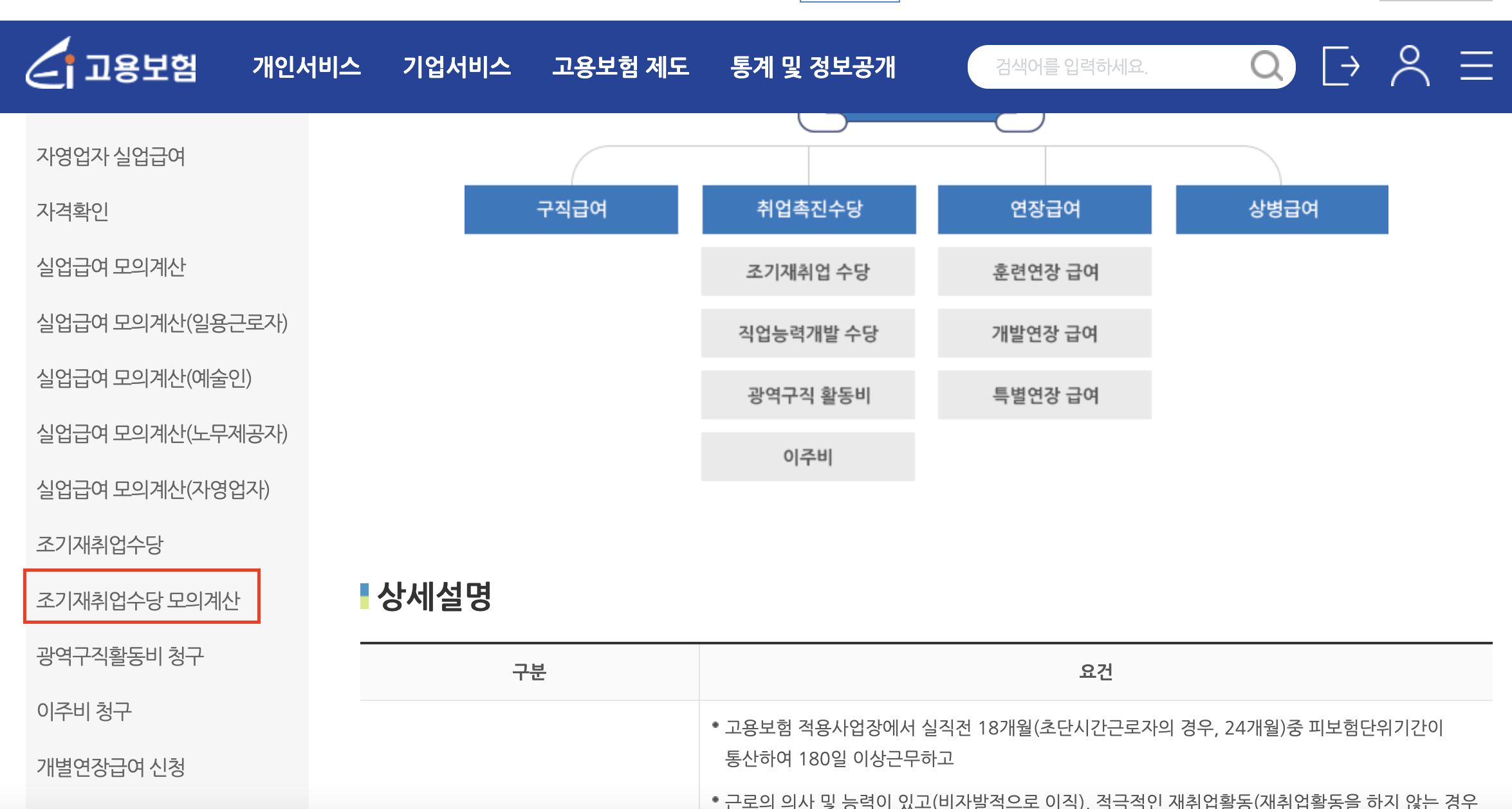Click the 훈련연장 급여 gray box
Image resolution: width=1512 pixels, height=809 pixels.
coord(1044,271)
